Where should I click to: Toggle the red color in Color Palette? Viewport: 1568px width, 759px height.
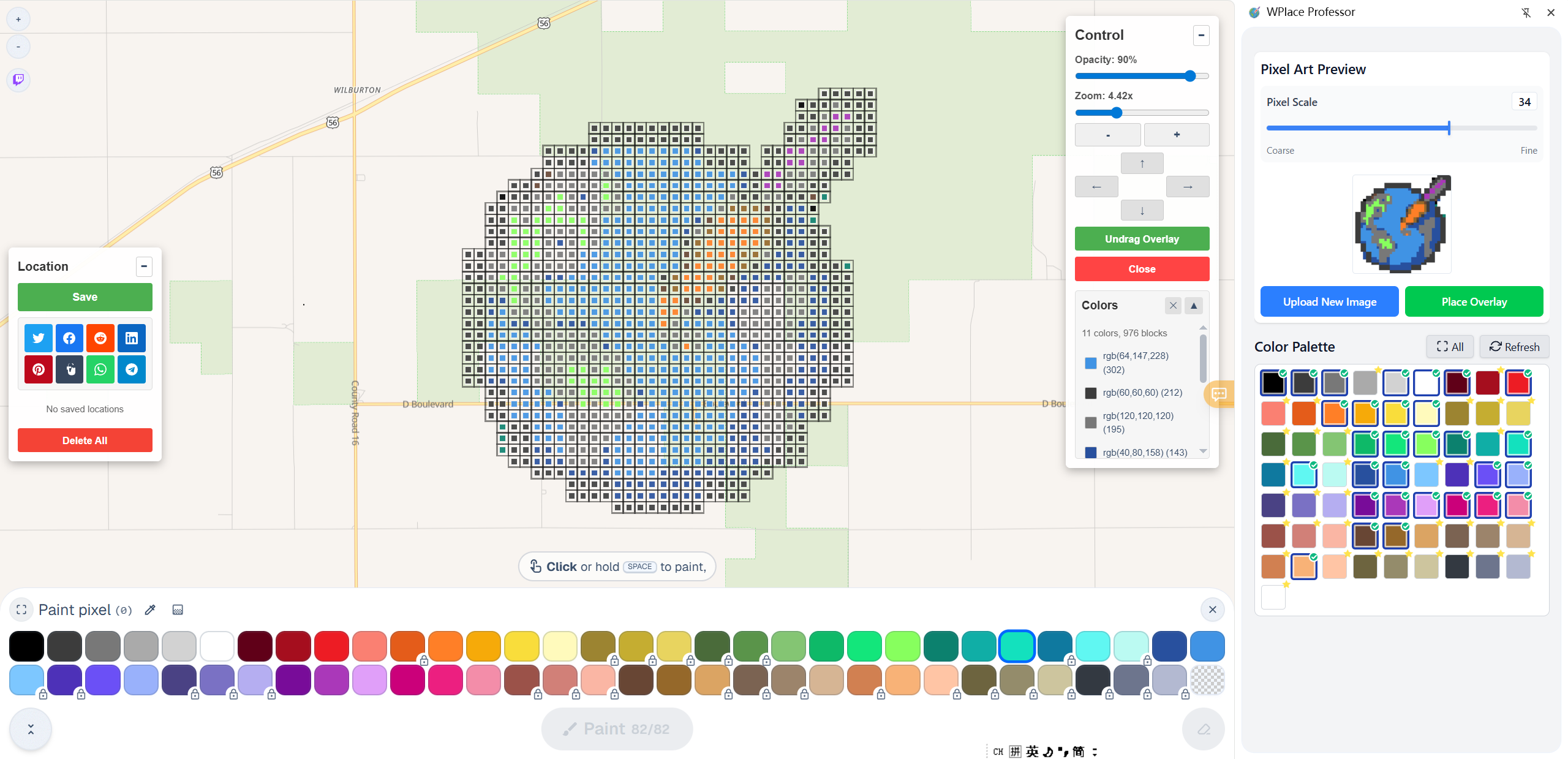click(1518, 383)
